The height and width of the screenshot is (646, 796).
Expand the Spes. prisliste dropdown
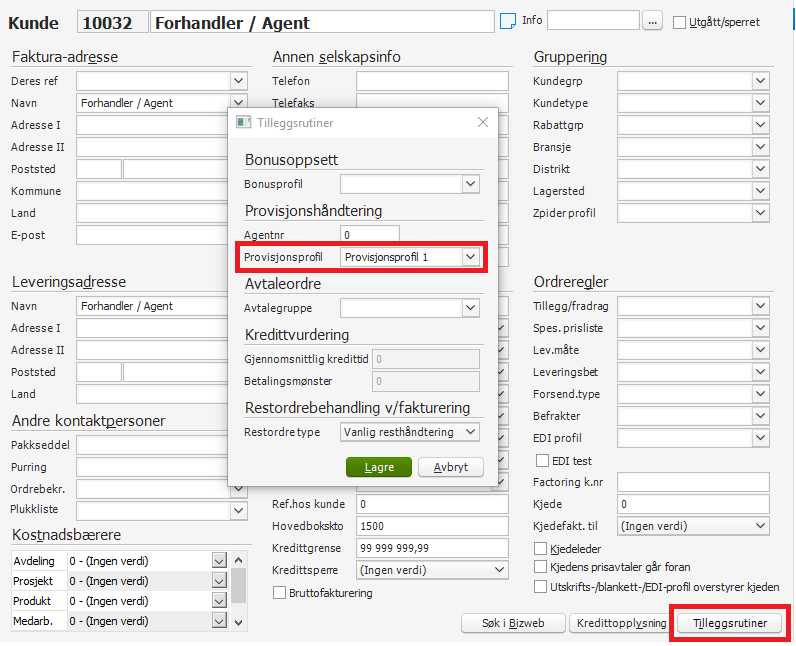pos(760,328)
